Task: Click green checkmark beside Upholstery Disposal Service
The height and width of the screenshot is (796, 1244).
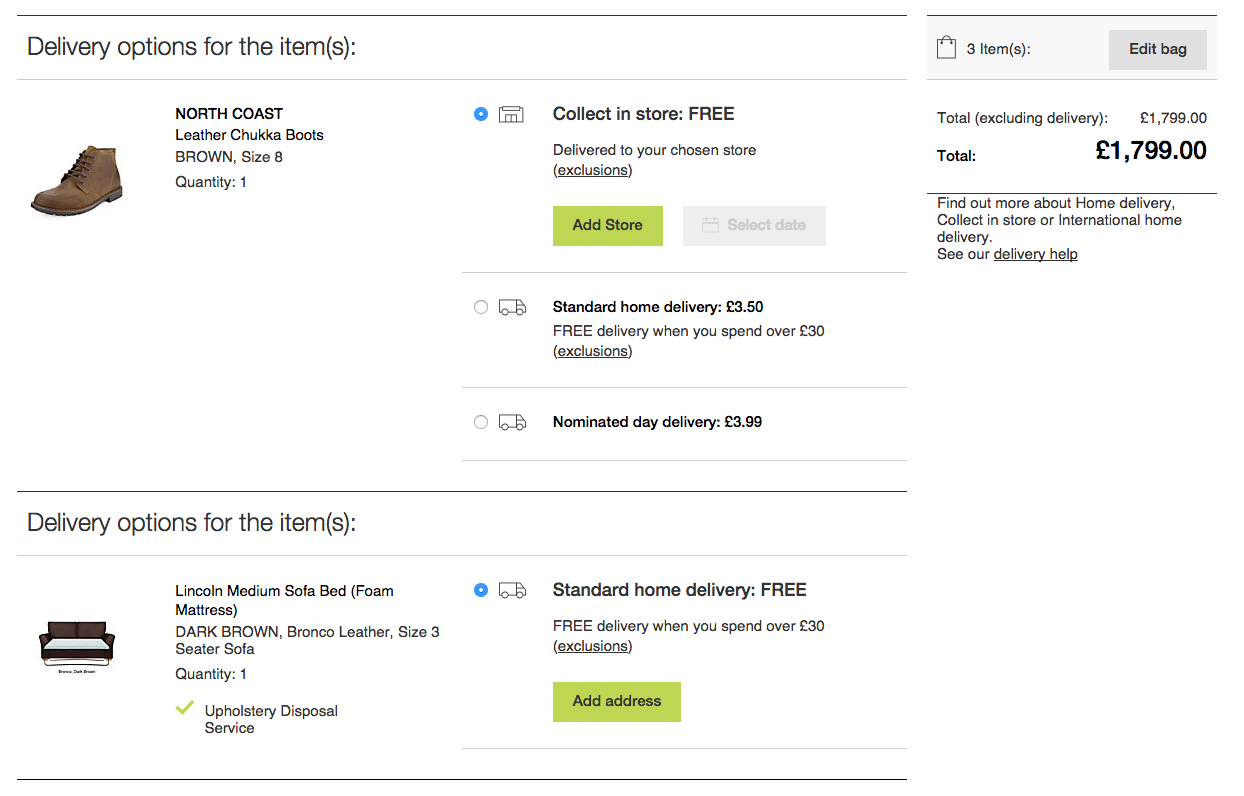Action: pyautogui.click(x=184, y=708)
